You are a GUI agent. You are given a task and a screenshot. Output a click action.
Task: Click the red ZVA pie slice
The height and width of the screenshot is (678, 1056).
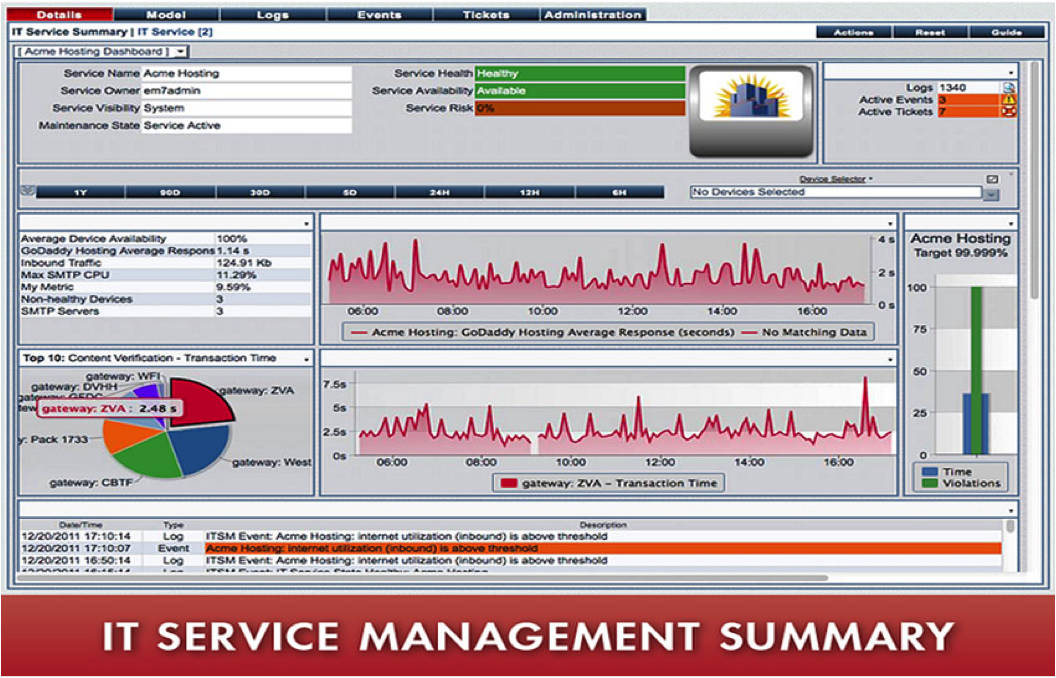(x=197, y=403)
